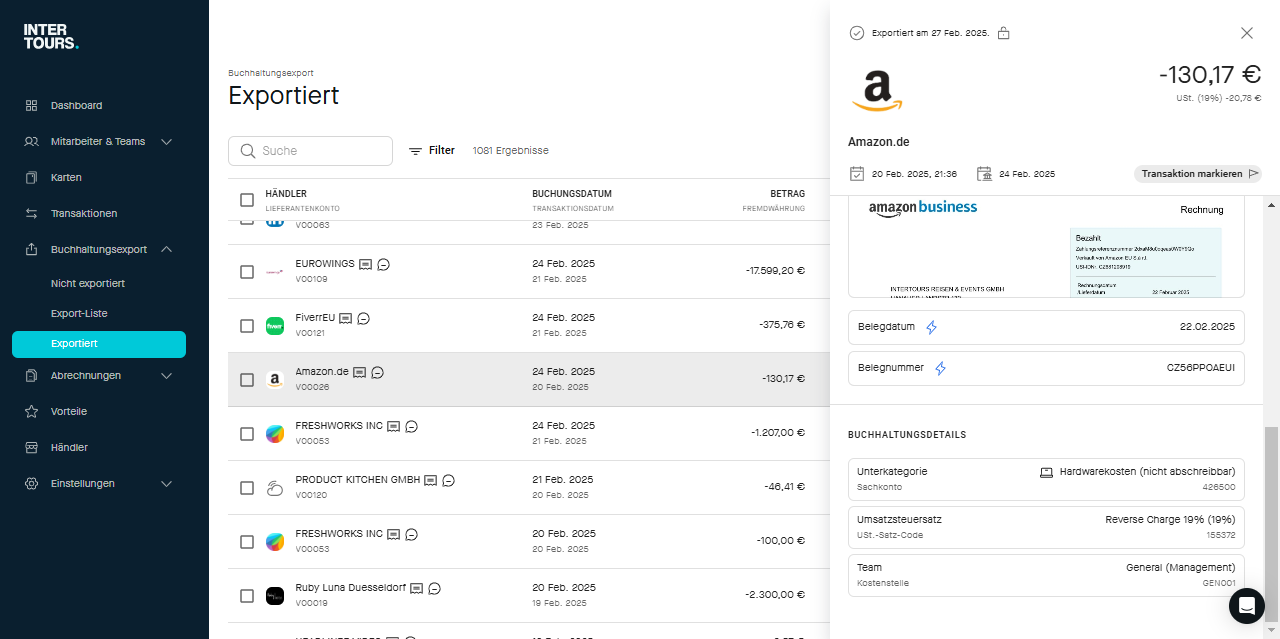
Task: Collapse the Buchhaltungsexport section
Action: click(166, 249)
